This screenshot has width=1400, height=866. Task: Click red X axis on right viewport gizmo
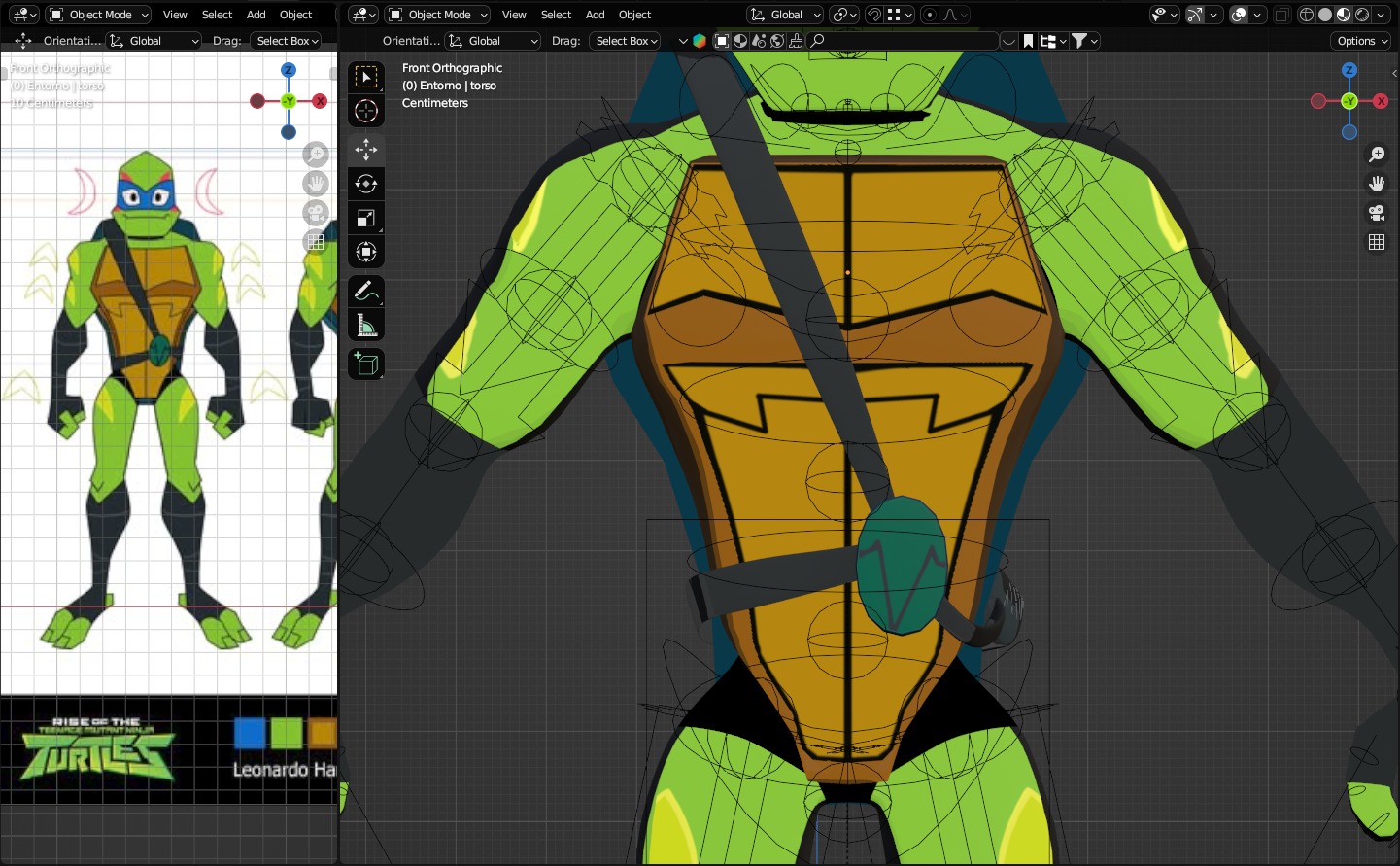pyautogui.click(x=1381, y=101)
